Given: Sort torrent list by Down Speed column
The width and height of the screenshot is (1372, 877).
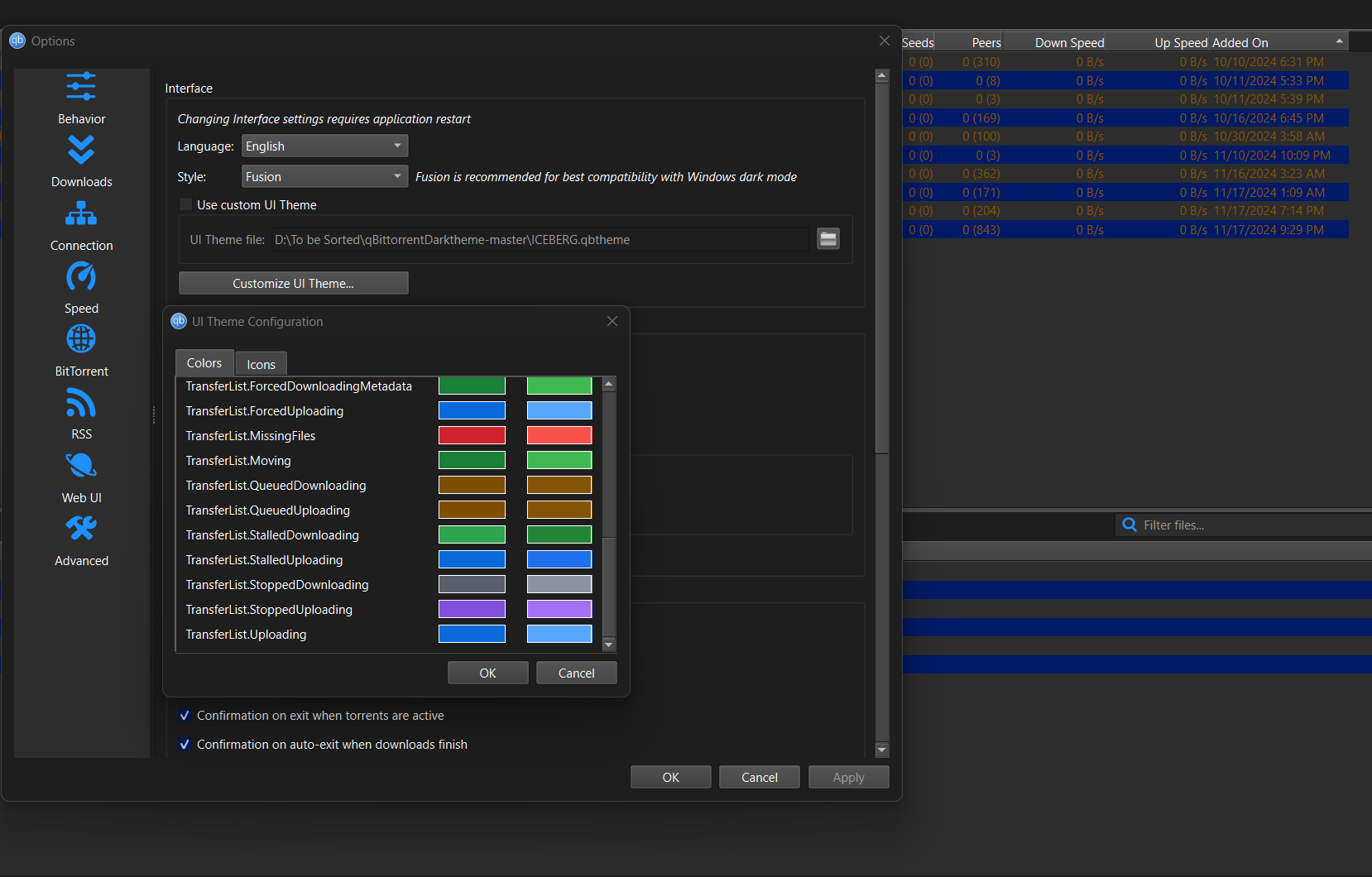Looking at the screenshot, I should coord(1054,42).
